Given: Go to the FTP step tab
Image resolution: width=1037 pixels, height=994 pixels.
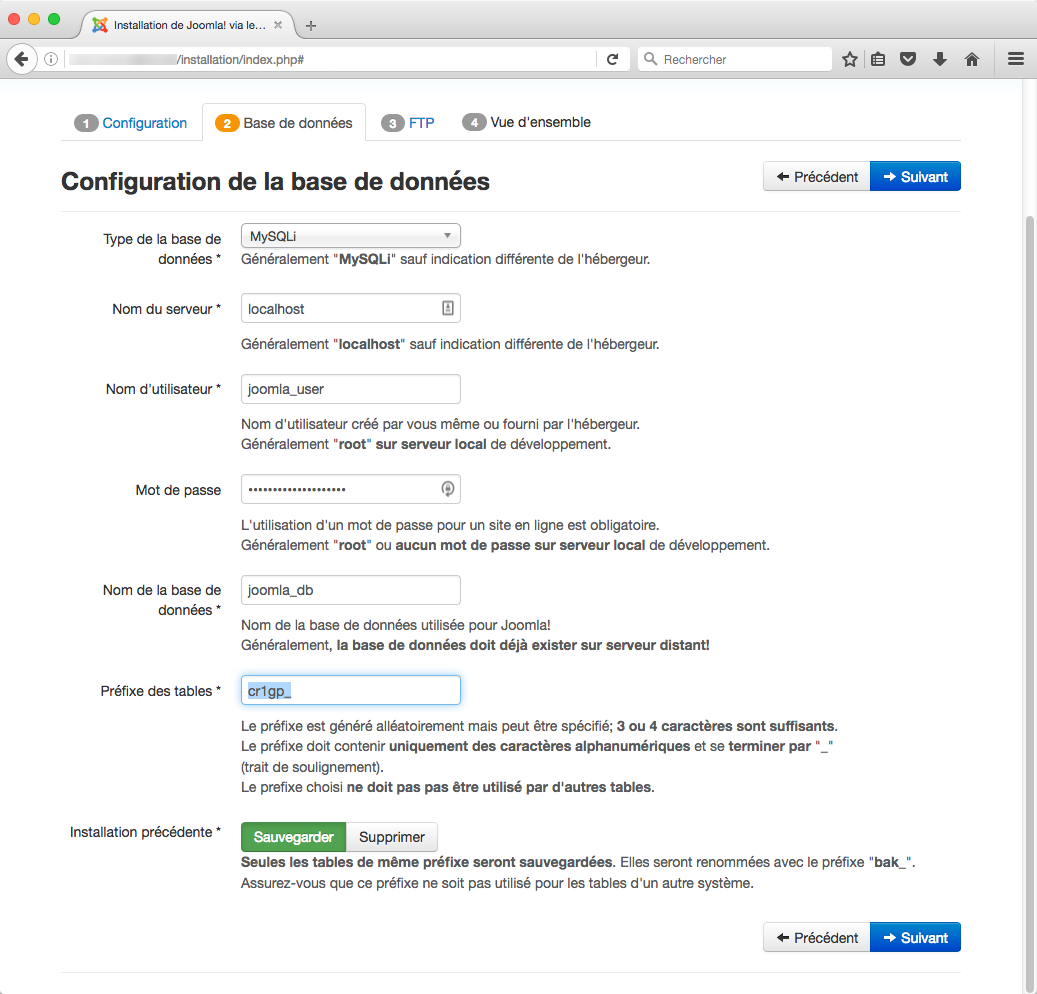Looking at the screenshot, I should (x=408, y=123).
